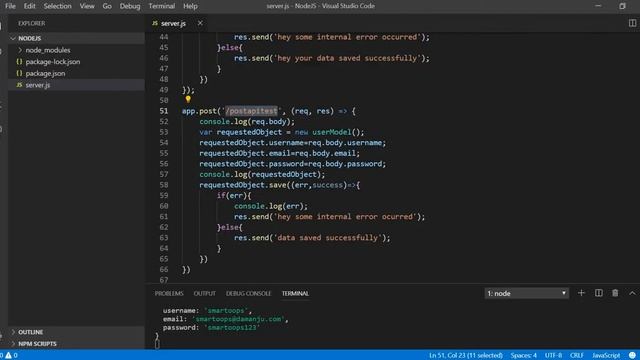This screenshot has height=360, width=640.
Task: Click 'hey your data saved successfully' on line 46
Action: pos(347,58)
